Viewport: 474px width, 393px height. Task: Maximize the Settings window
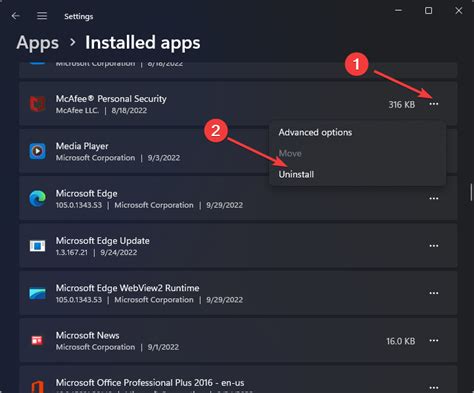click(x=428, y=11)
